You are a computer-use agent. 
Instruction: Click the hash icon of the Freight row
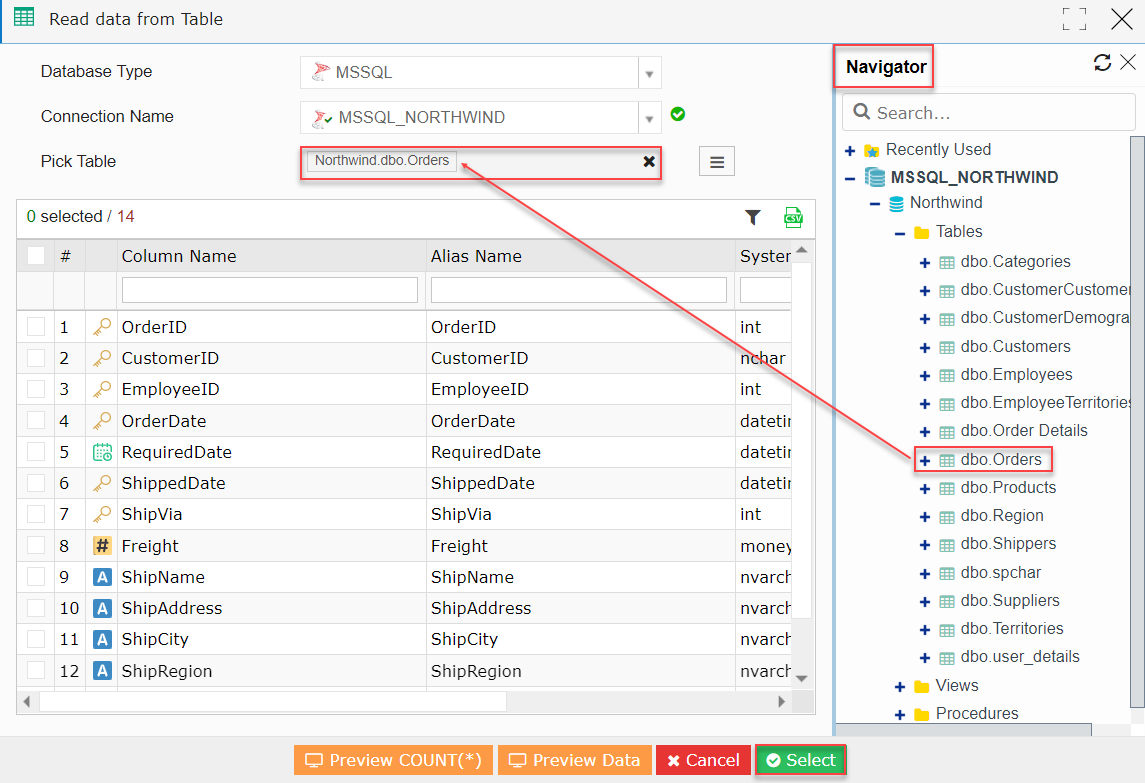coord(102,546)
